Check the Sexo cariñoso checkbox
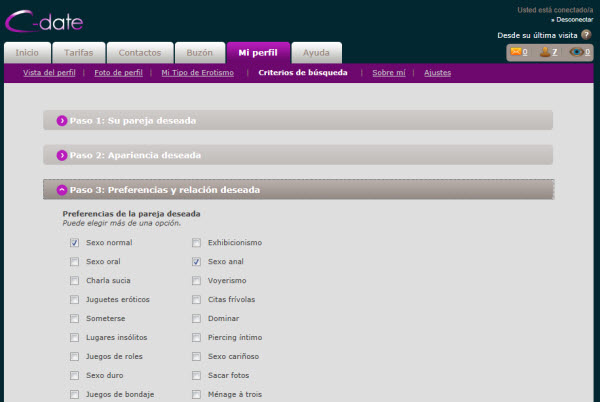Screen dimensions: 600x402 196,356
